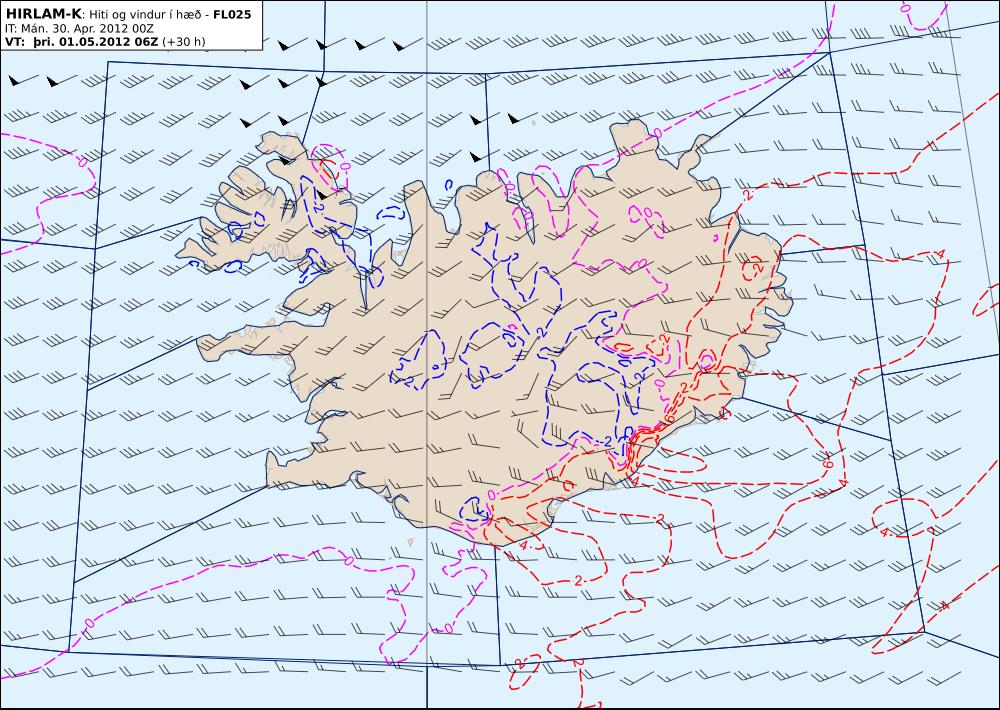
Task: Select initial time 'Mán. 30. Apr. 2012 00Z'
Action: tap(88, 29)
